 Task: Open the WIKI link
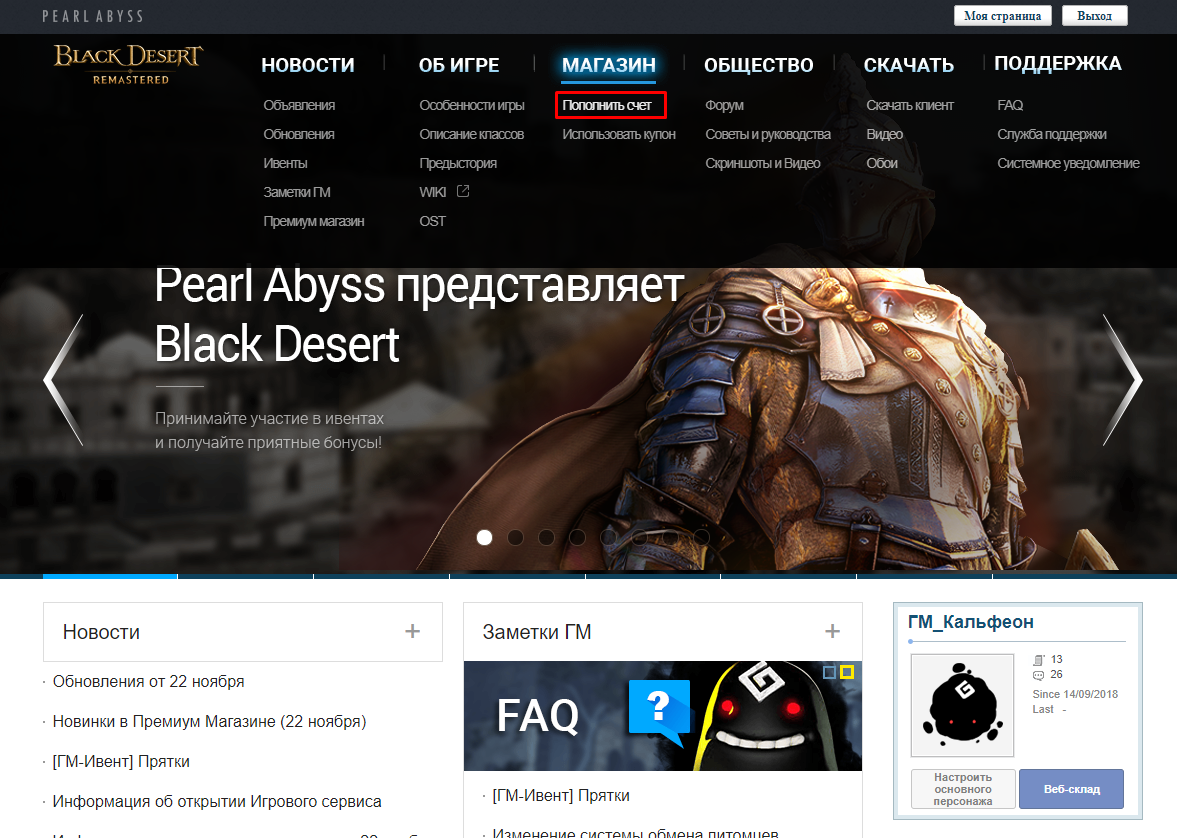pyautogui.click(x=433, y=192)
